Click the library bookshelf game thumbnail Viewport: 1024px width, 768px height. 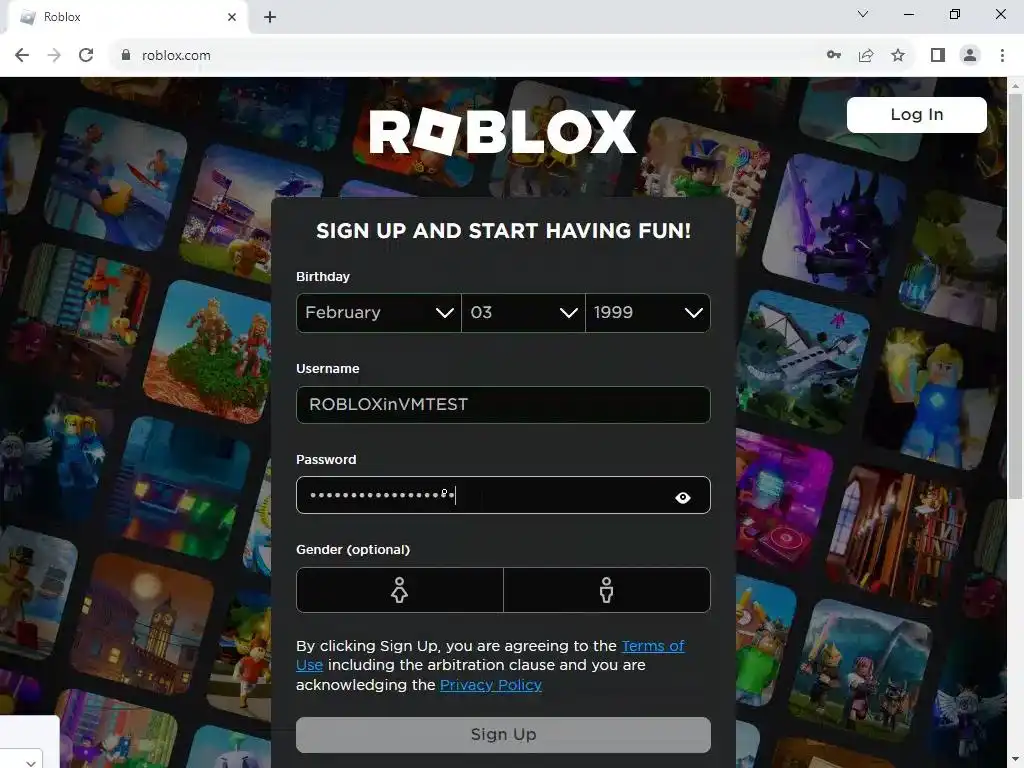(x=896, y=536)
